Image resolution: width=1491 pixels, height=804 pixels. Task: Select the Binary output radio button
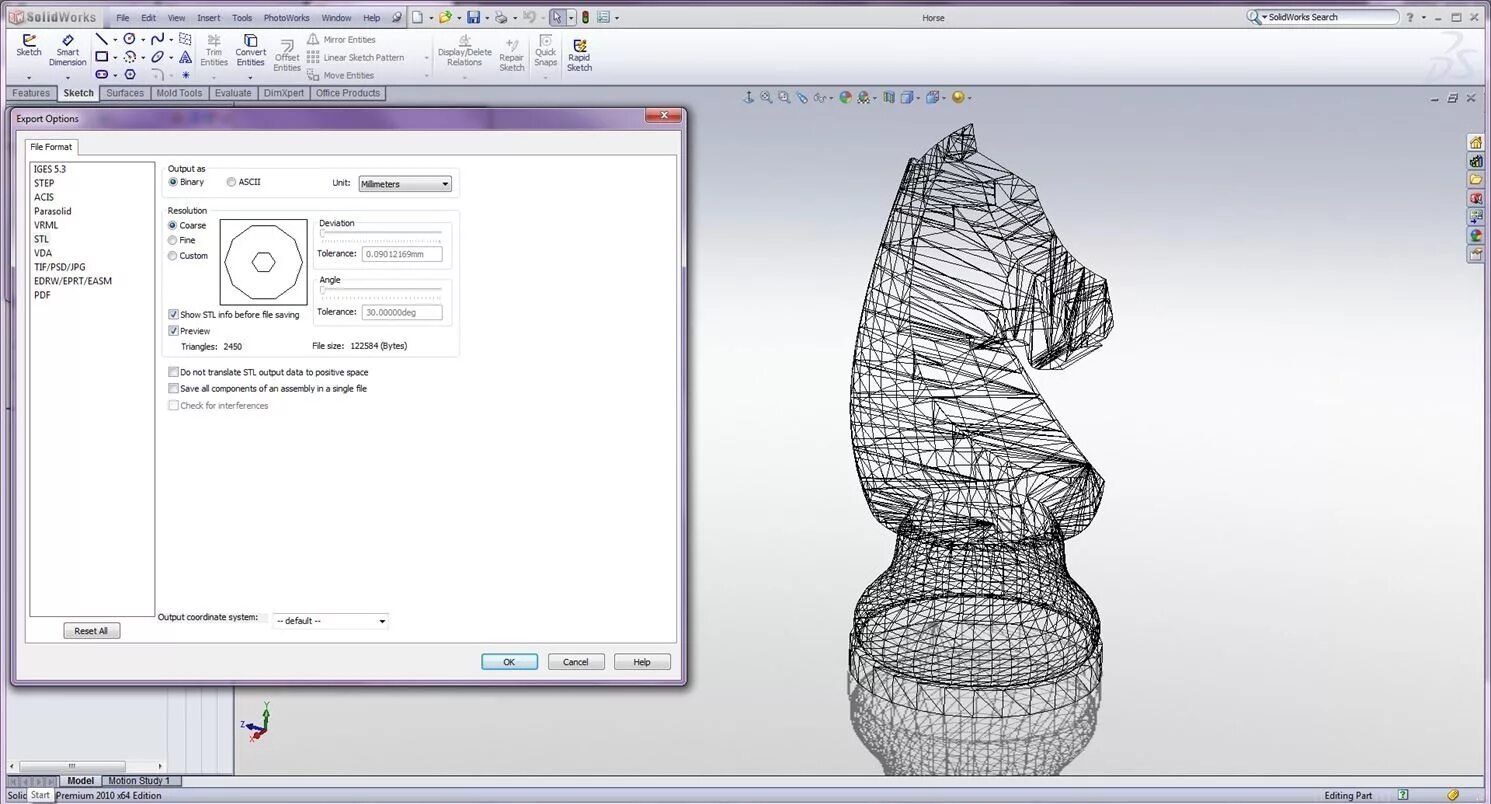tap(173, 182)
